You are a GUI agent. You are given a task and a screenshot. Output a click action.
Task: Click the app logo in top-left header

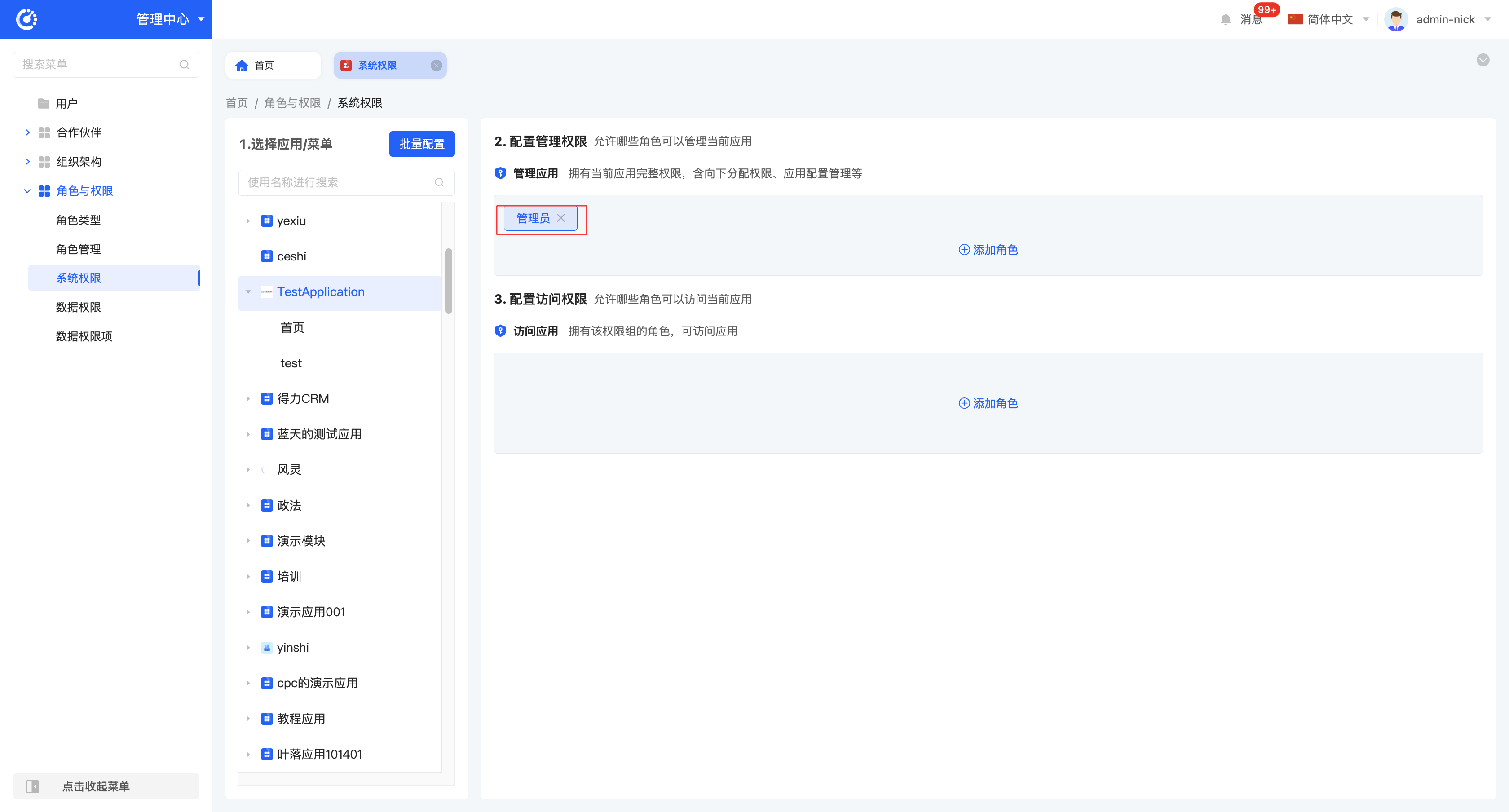coord(26,19)
